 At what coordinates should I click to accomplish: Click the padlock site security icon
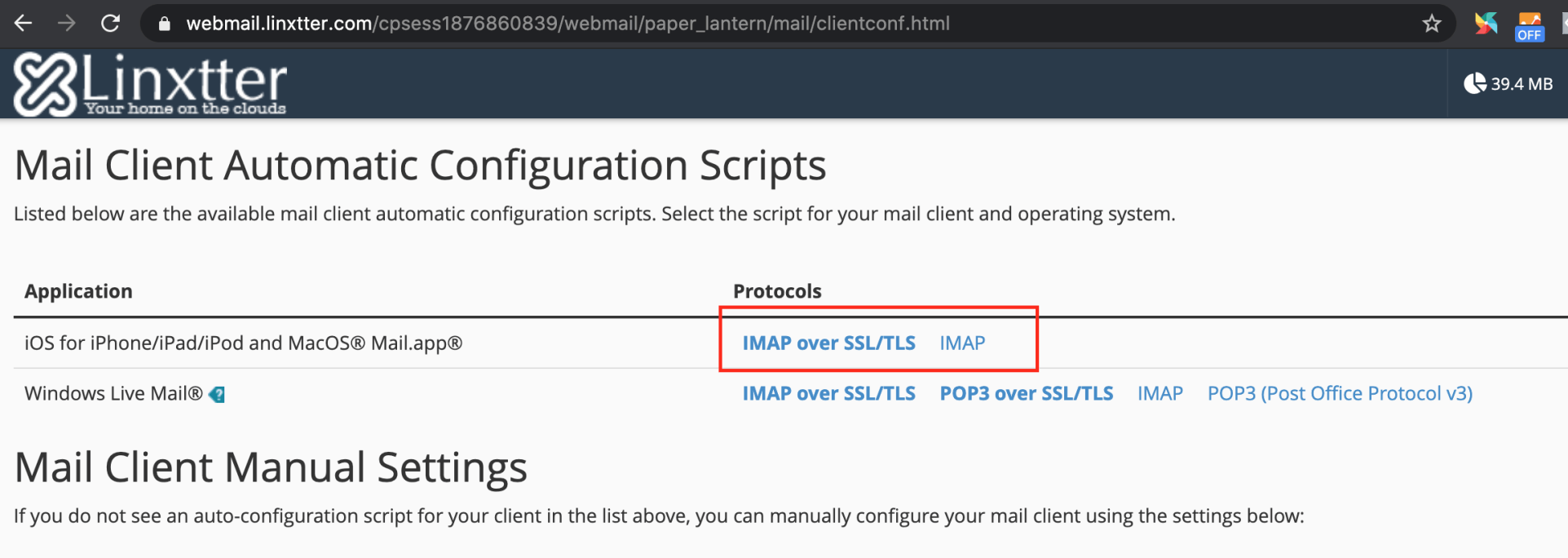pos(164,24)
